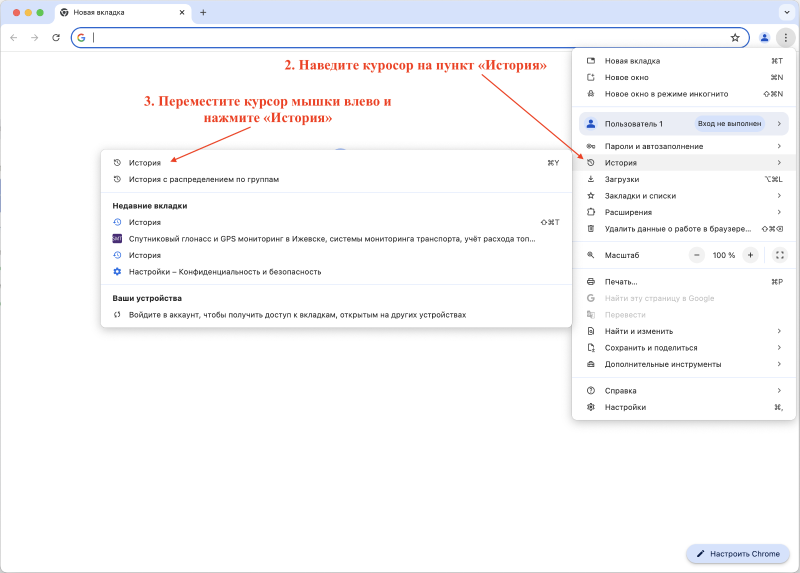This screenshot has width=800, height=573.
Task: Click the gear icon beside Настройки – Конфиденциальность
Action: pyautogui.click(x=117, y=272)
